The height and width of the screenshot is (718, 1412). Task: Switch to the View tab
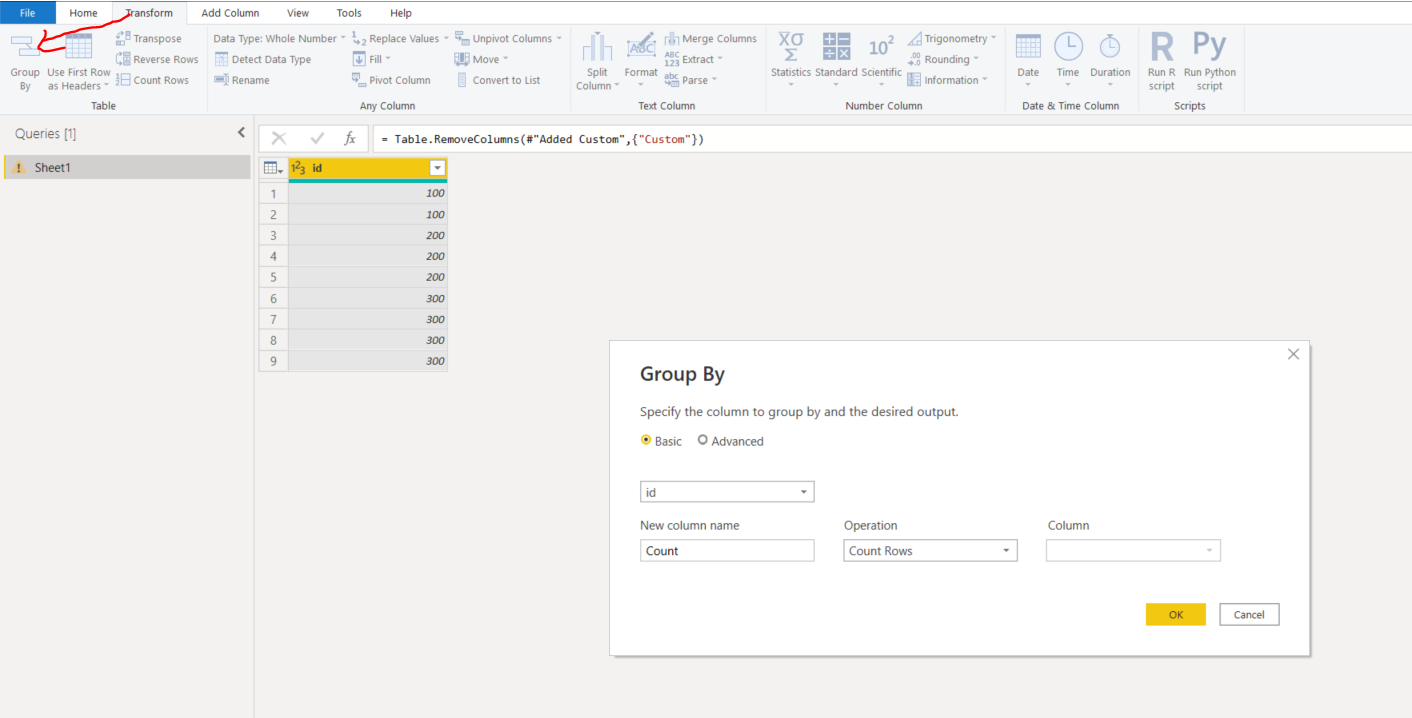point(298,13)
